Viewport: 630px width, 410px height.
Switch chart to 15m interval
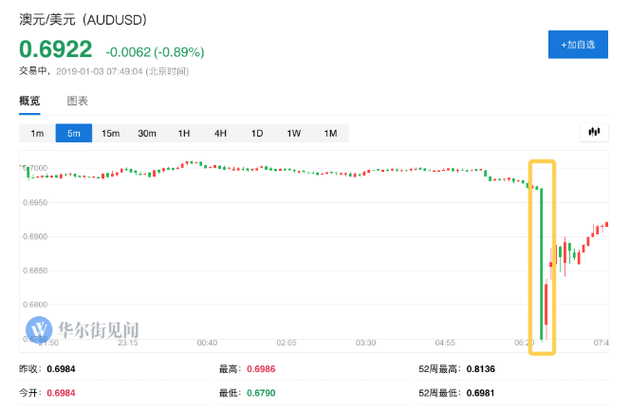point(110,133)
